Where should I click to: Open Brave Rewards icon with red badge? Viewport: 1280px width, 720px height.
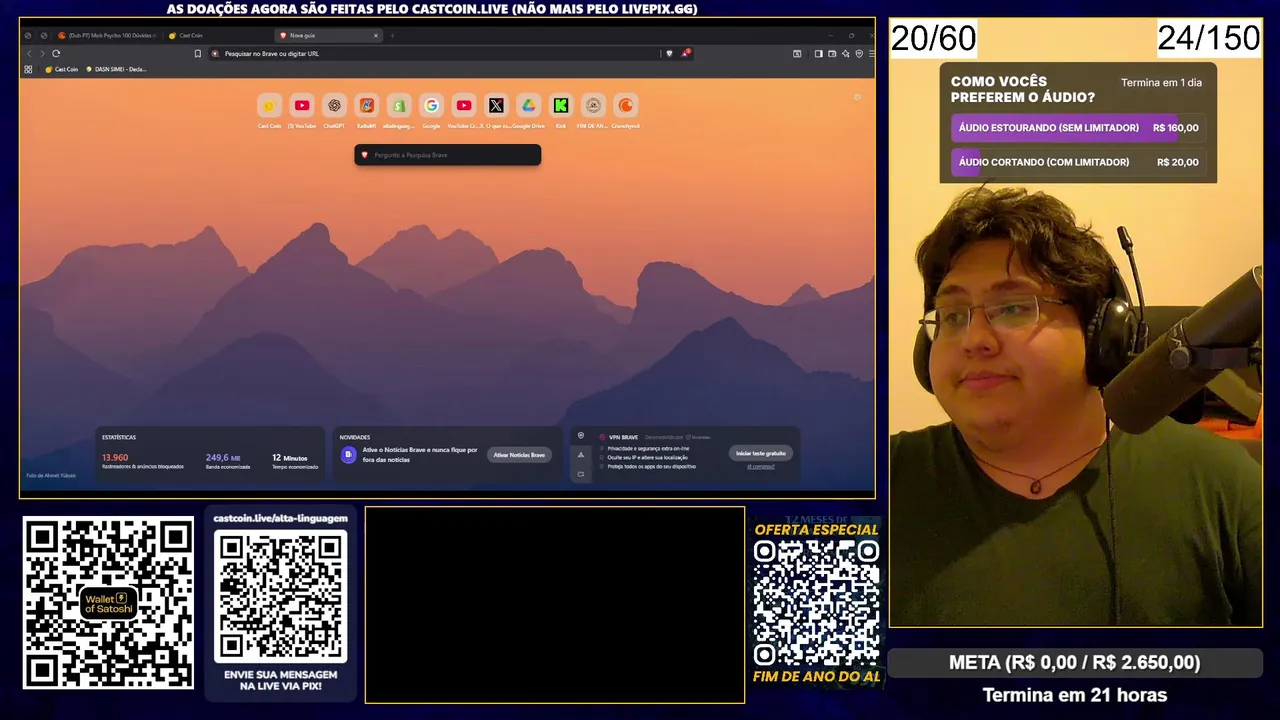(x=685, y=53)
